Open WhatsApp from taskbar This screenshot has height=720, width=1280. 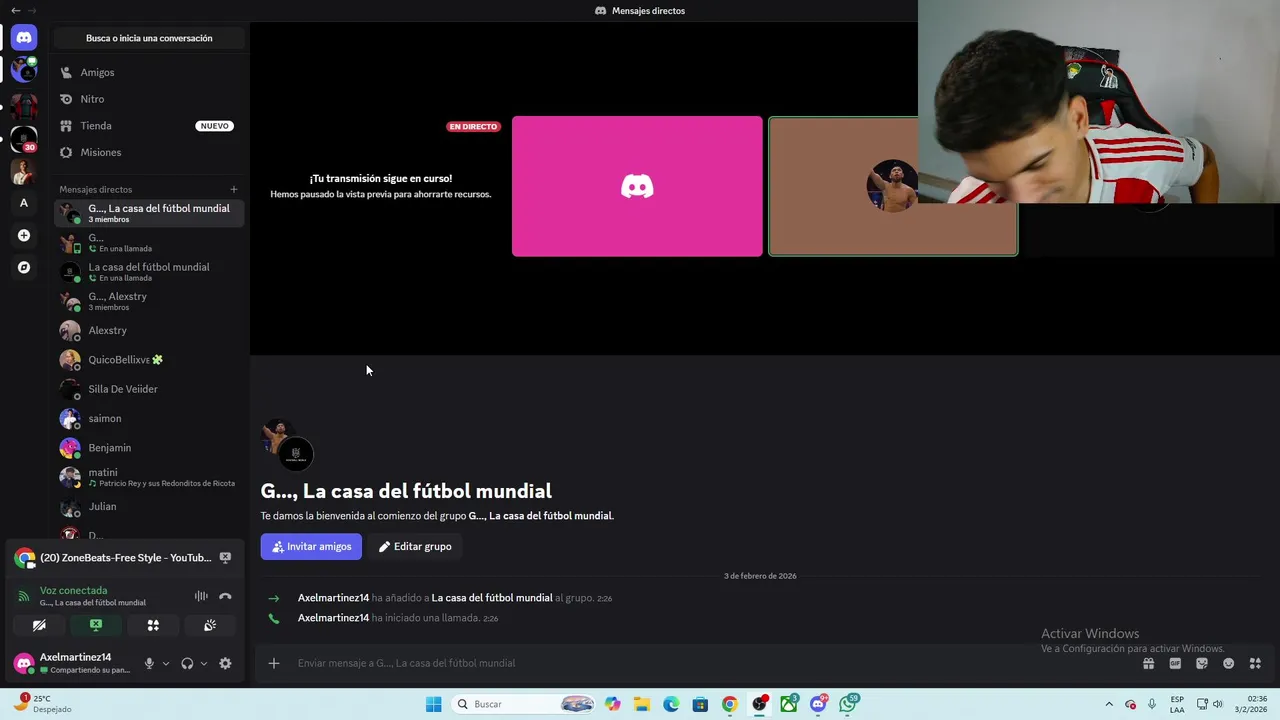(x=848, y=704)
